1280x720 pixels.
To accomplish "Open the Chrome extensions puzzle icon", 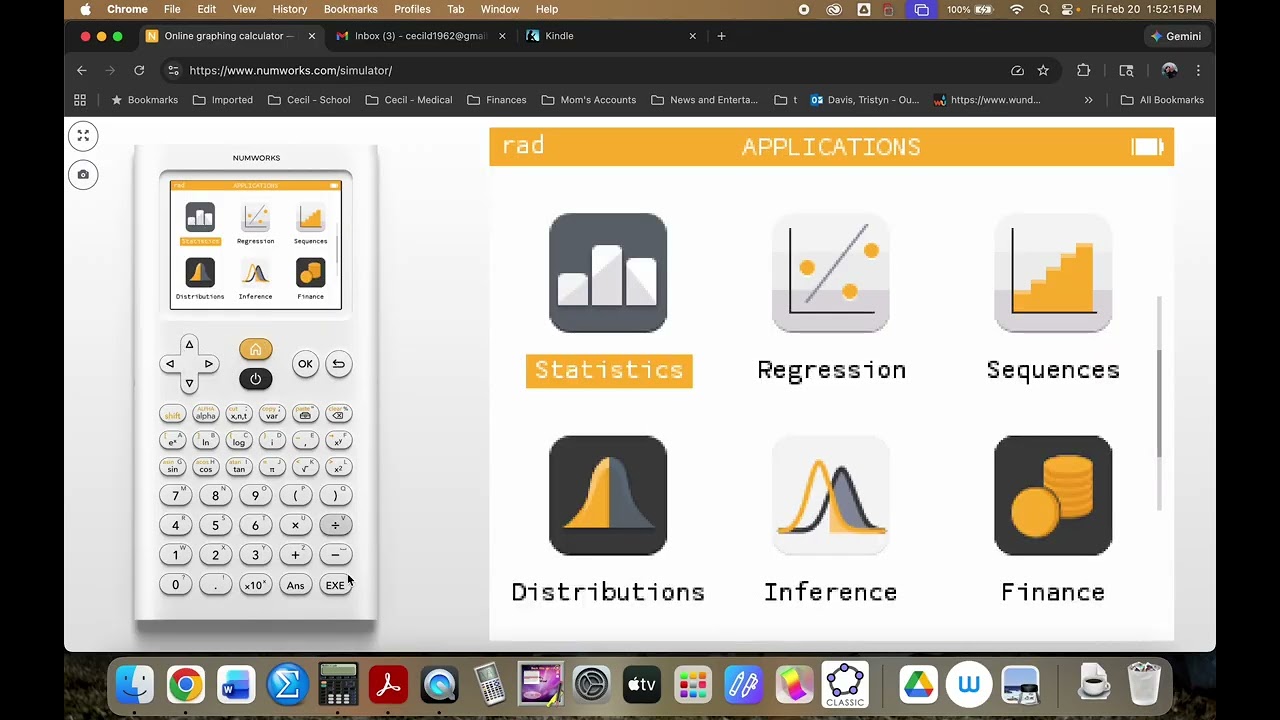I will [1083, 70].
